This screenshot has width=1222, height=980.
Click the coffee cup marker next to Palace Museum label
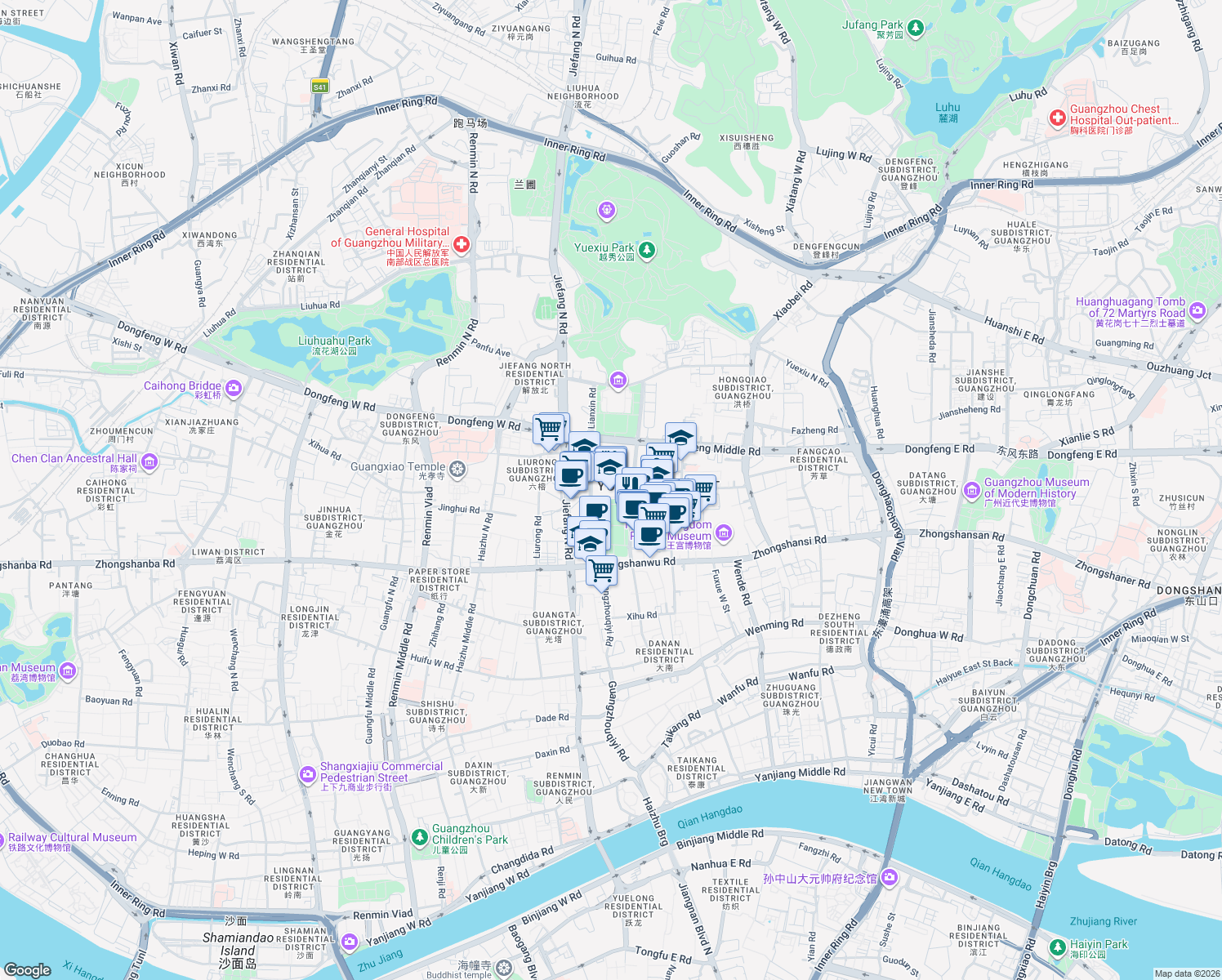coord(650,536)
